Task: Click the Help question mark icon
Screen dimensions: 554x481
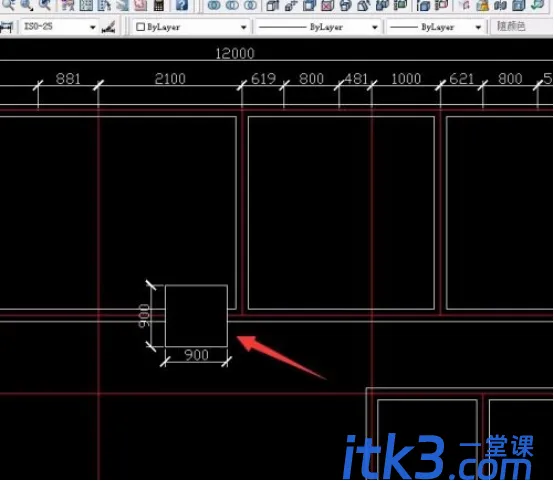Action: pyautogui.click(x=182, y=5)
